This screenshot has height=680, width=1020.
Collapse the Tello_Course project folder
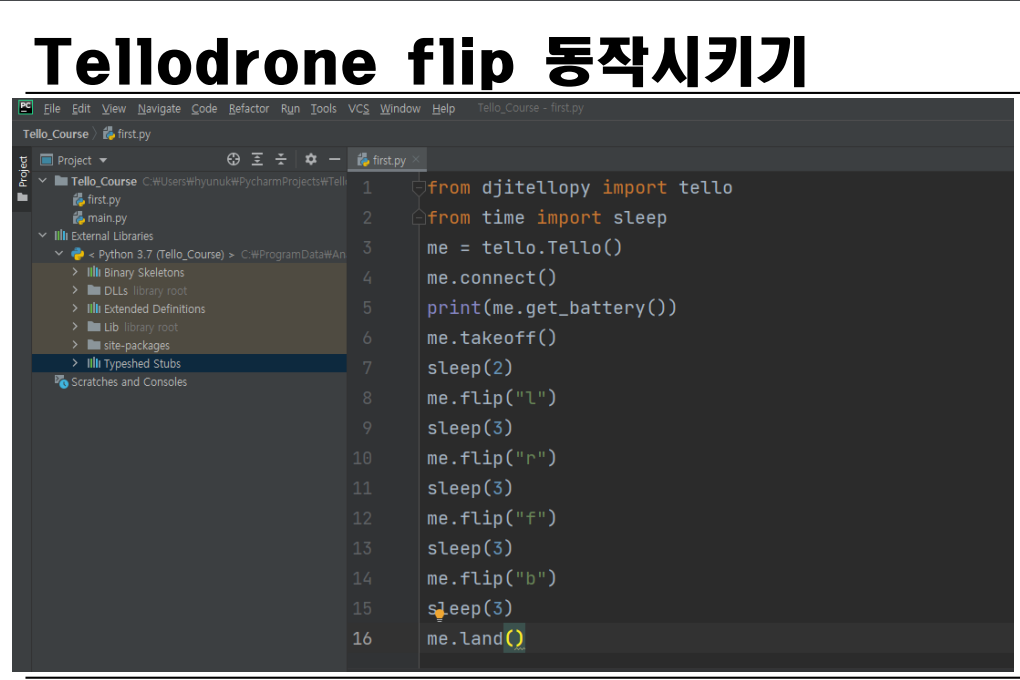[43, 181]
